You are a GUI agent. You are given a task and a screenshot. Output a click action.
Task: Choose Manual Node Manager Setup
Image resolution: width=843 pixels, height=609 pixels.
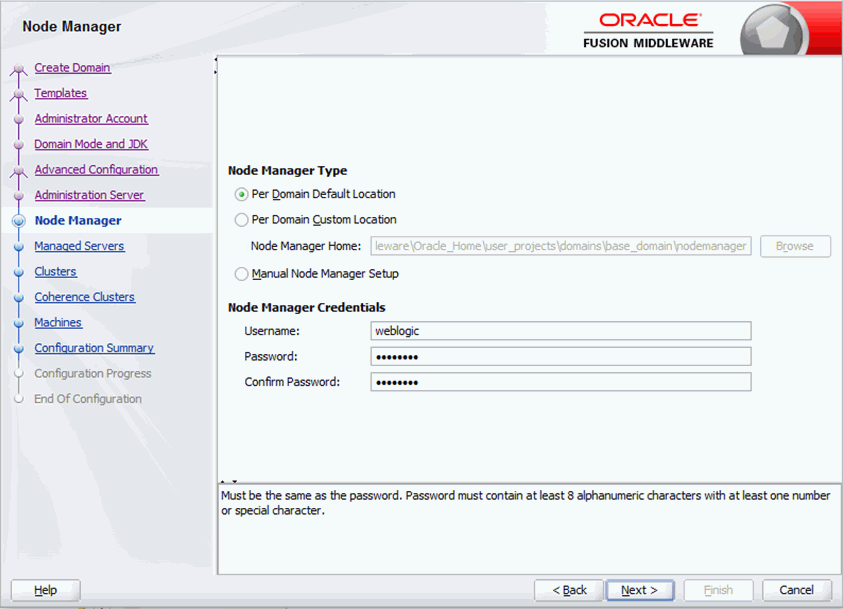click(241, 274)
